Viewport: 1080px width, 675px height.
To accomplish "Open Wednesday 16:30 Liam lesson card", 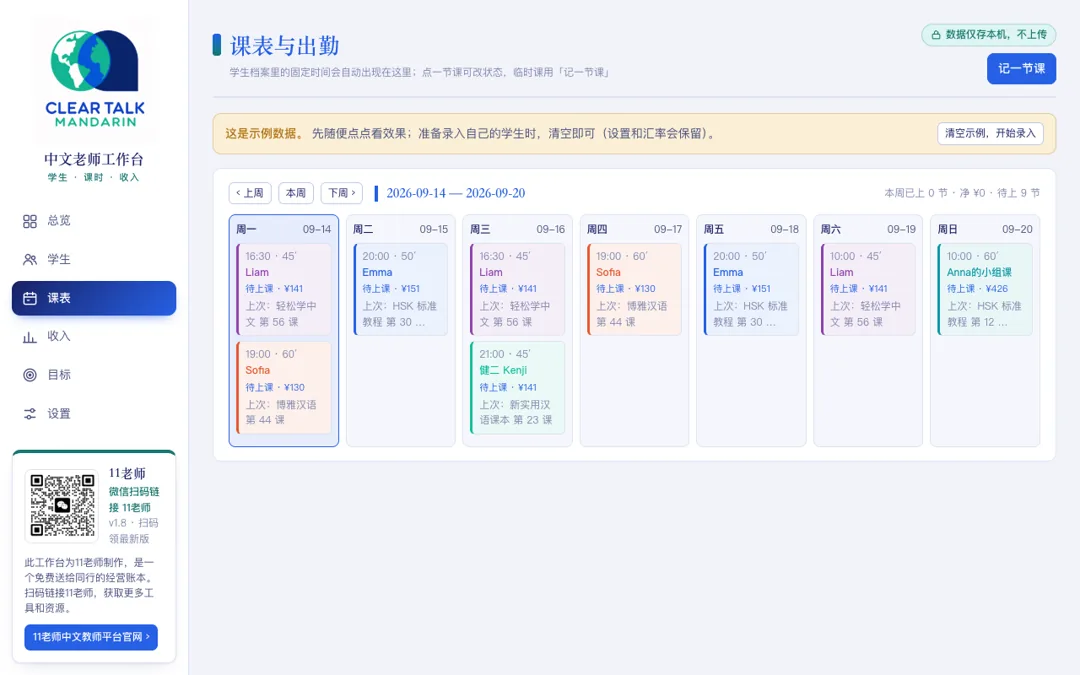I will coord(517,289).
